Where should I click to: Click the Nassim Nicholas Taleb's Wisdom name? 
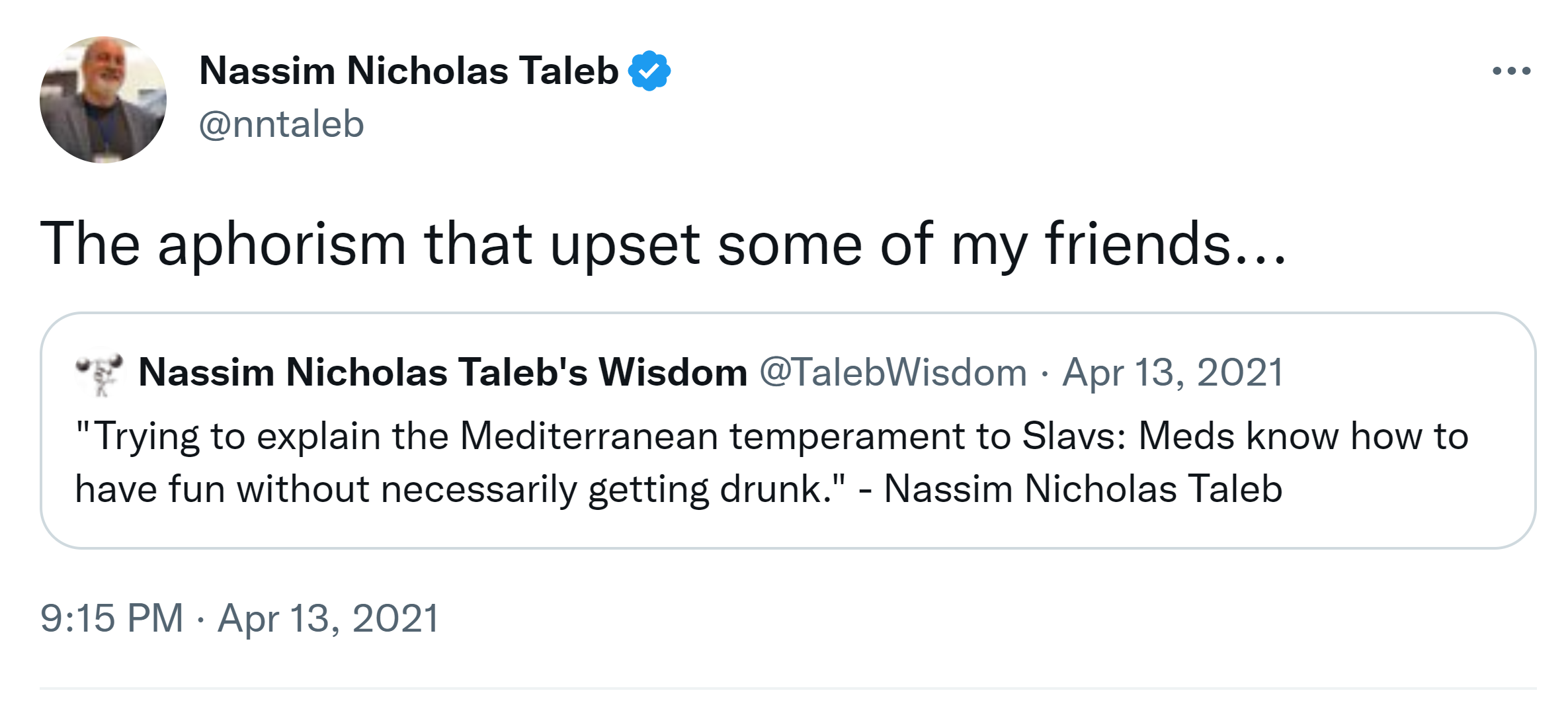442,372
